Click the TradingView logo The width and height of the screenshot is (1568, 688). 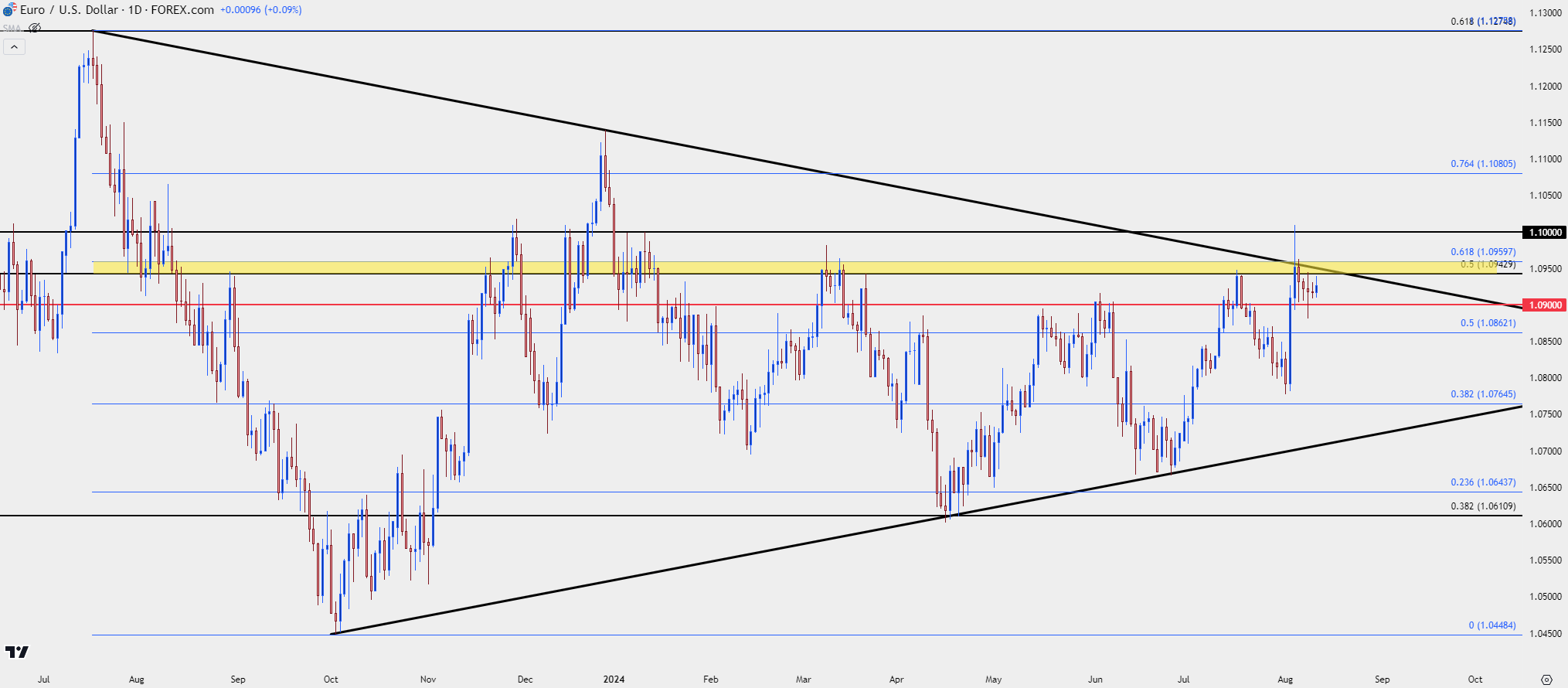pos(17,652)
